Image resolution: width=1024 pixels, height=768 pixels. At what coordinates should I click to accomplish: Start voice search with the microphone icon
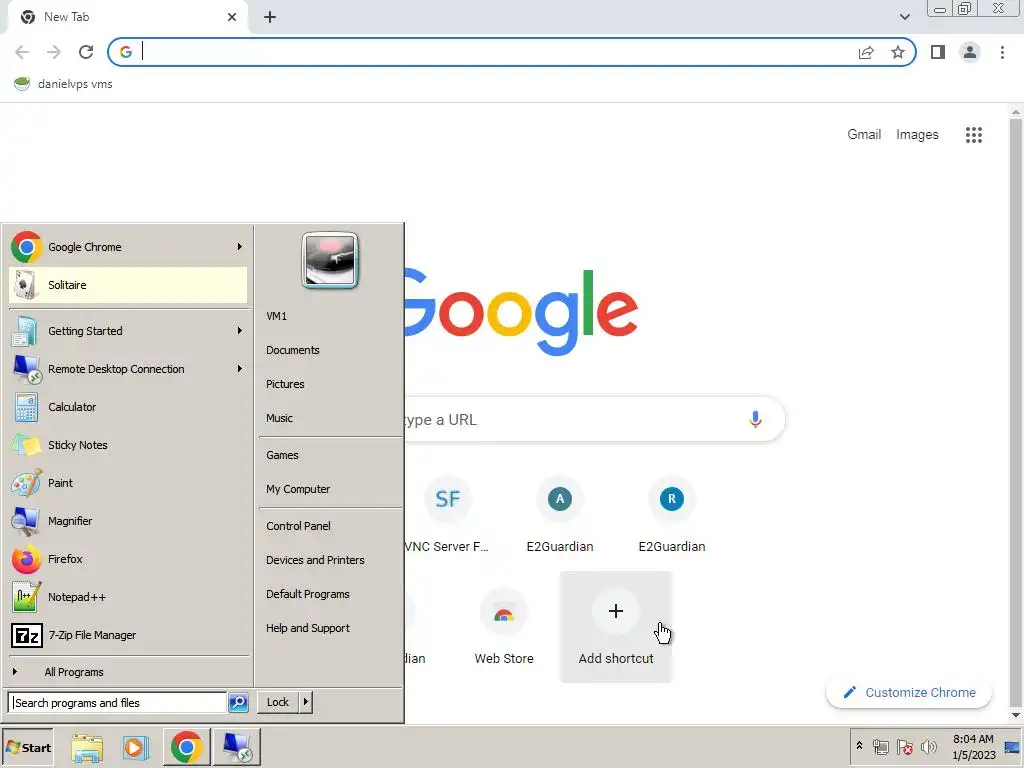pos(755,419)
